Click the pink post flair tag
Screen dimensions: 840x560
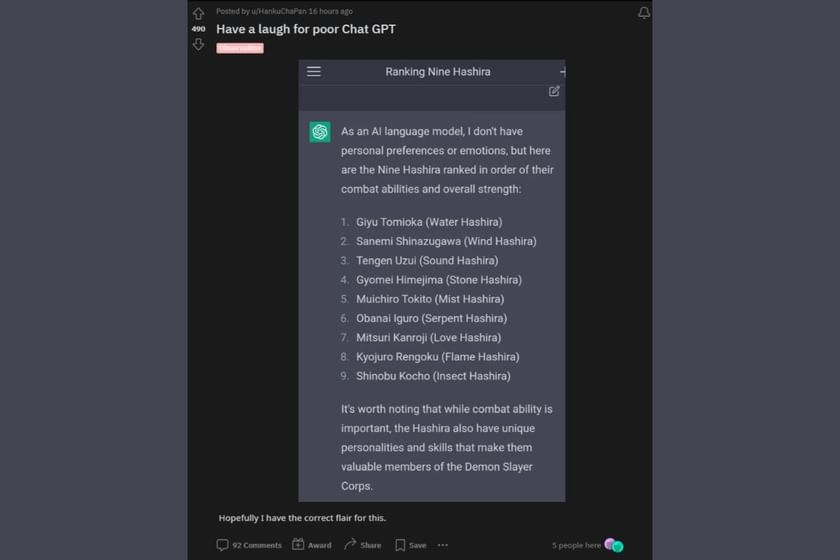(240, 48)
